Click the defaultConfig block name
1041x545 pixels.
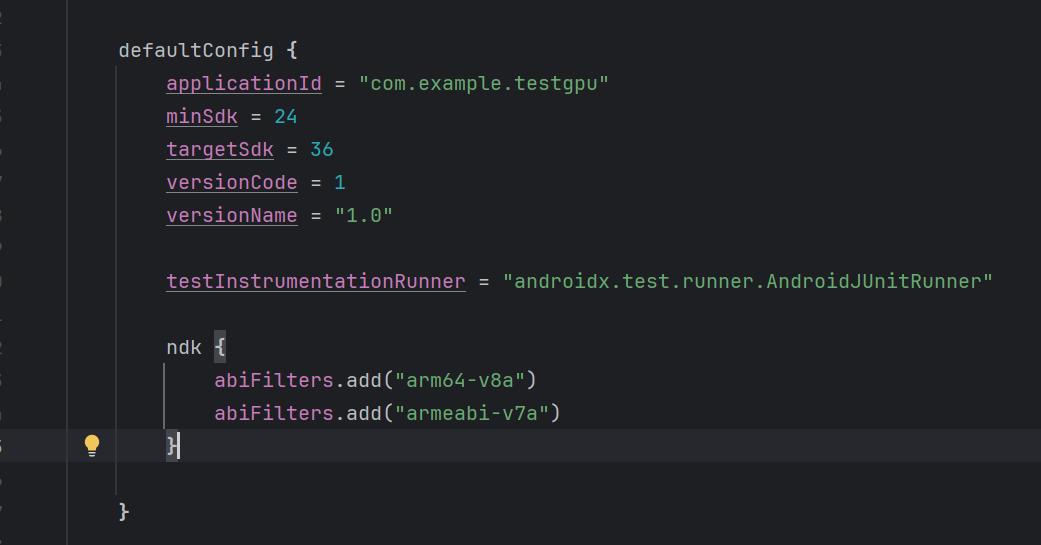tap(196, 50)
